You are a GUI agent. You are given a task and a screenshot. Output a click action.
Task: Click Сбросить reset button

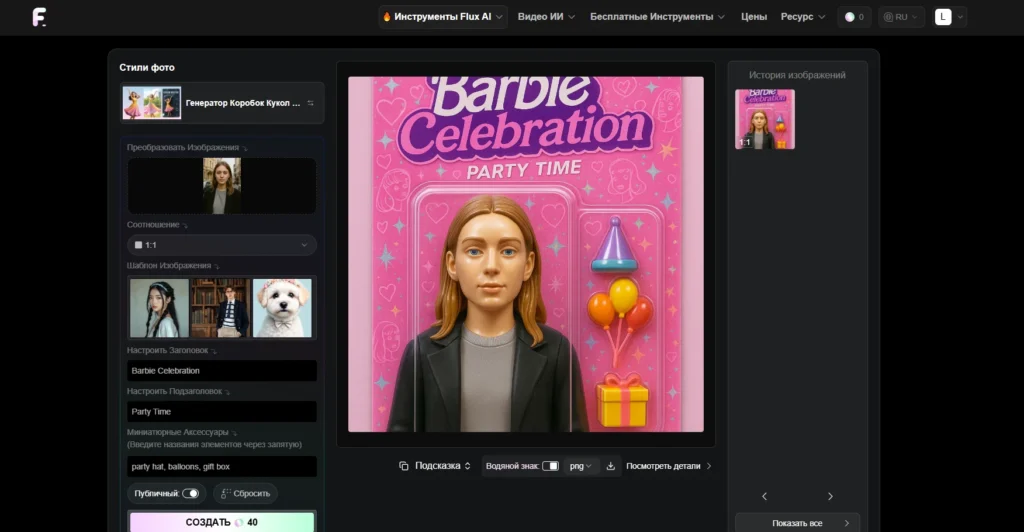[246, 493]
